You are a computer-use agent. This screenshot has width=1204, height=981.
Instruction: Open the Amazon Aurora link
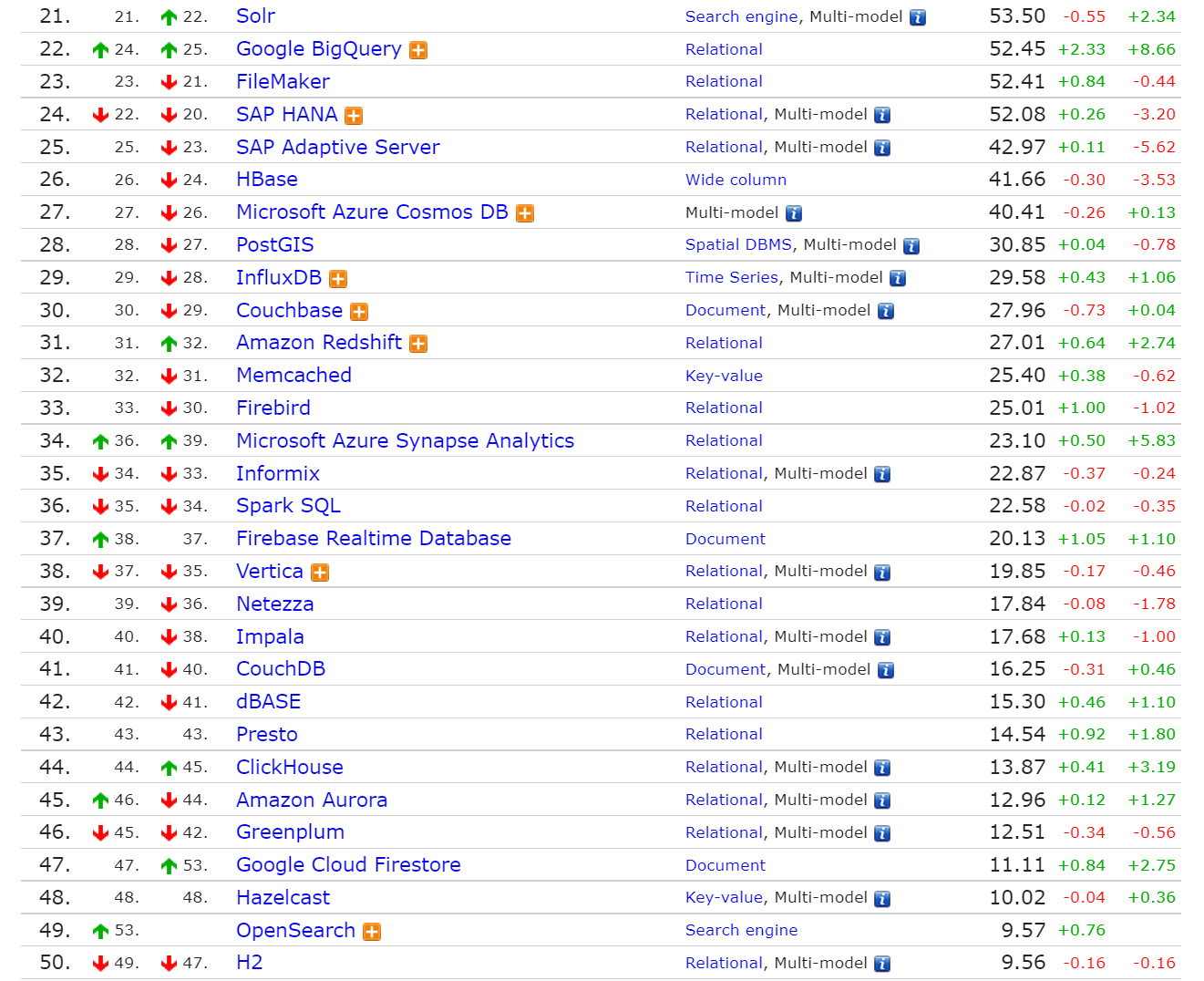[x=312, y=800]
